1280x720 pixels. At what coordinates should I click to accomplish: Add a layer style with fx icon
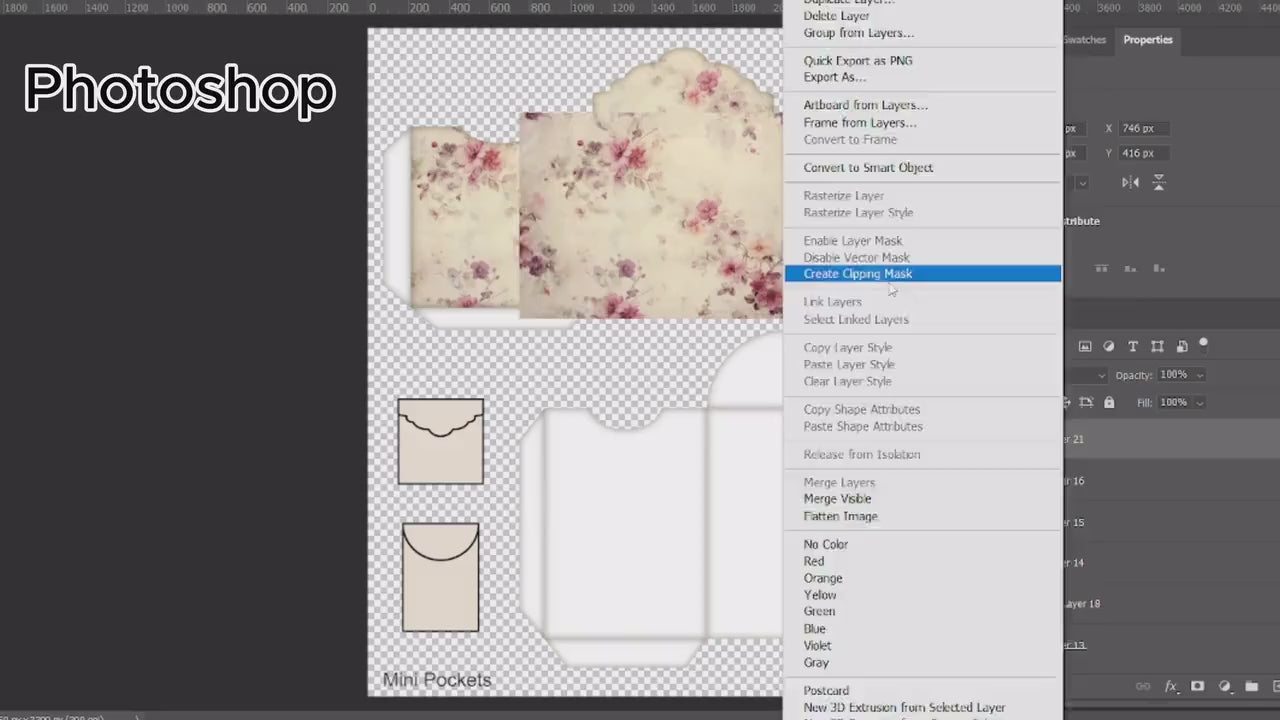click(1171, 687)
